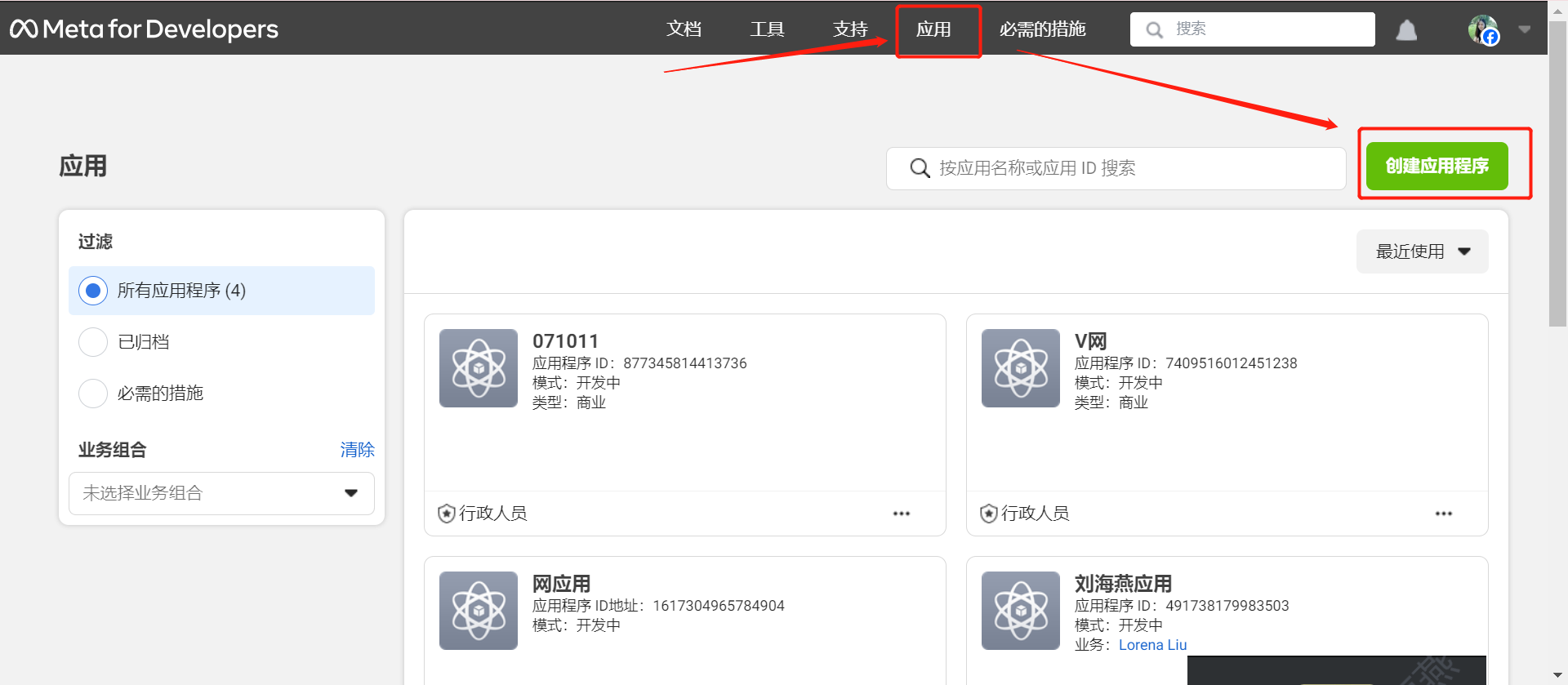Focus the 按应用名称或应用 ID 搜索 field

pyautogui.click(x=1116, y=168)
